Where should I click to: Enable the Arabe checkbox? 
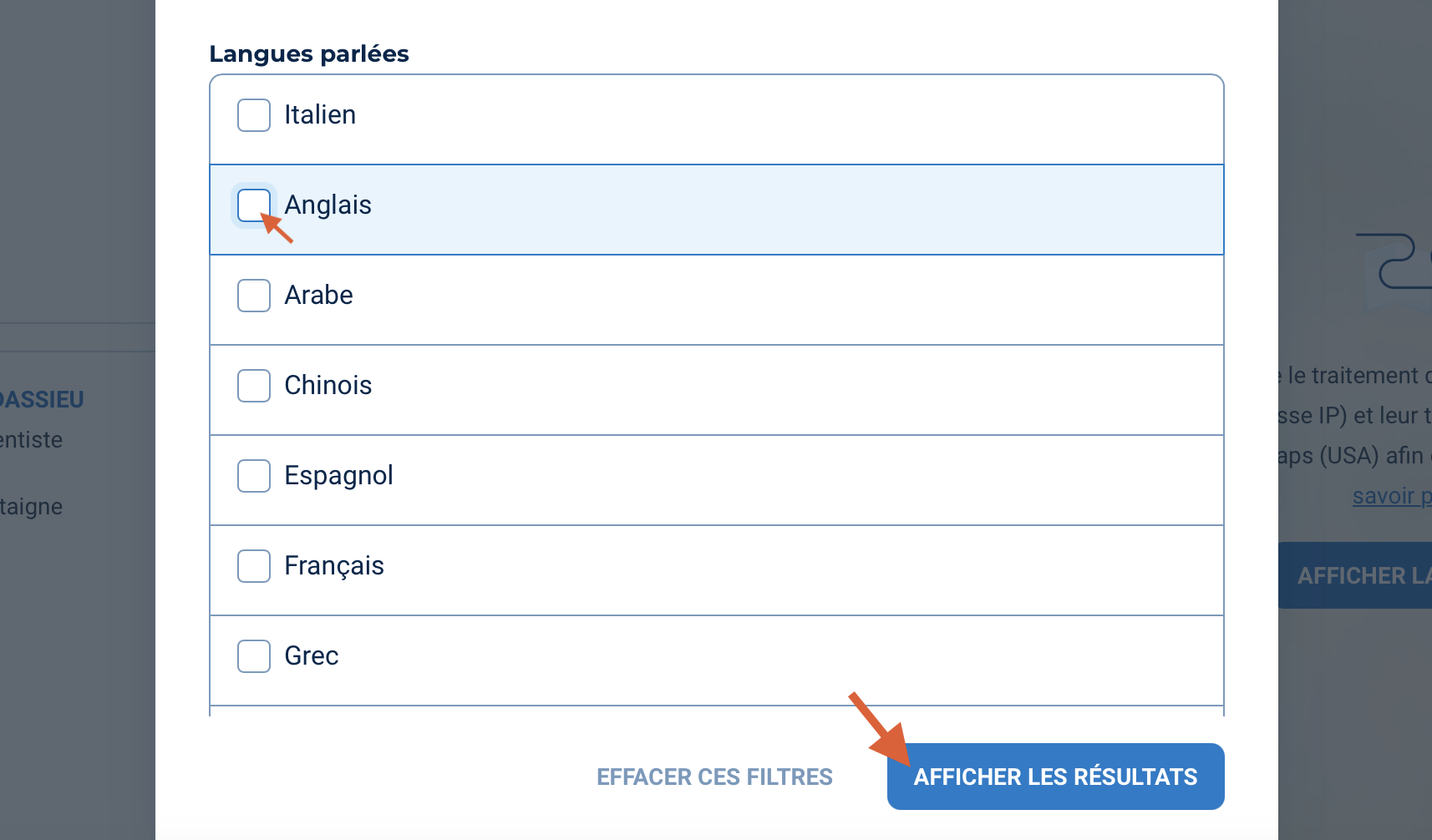(x=254, y=296)
